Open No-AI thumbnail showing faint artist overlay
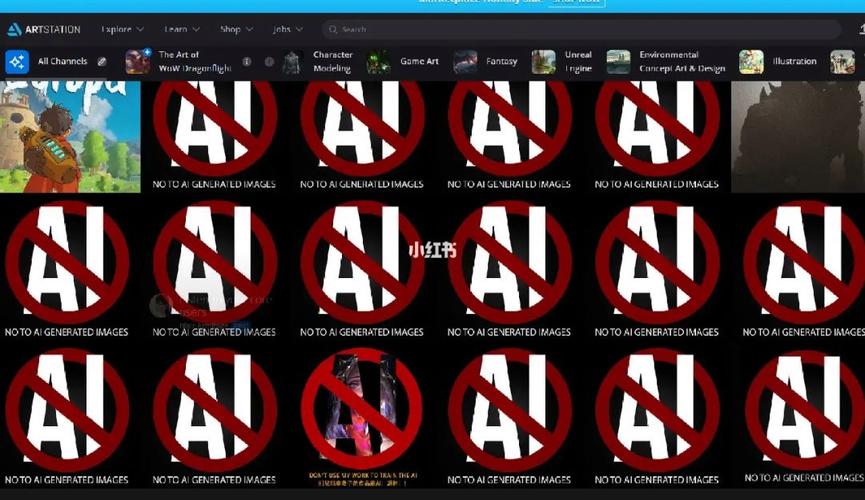Viewport: 865px width, 500px height. (214, 269)
